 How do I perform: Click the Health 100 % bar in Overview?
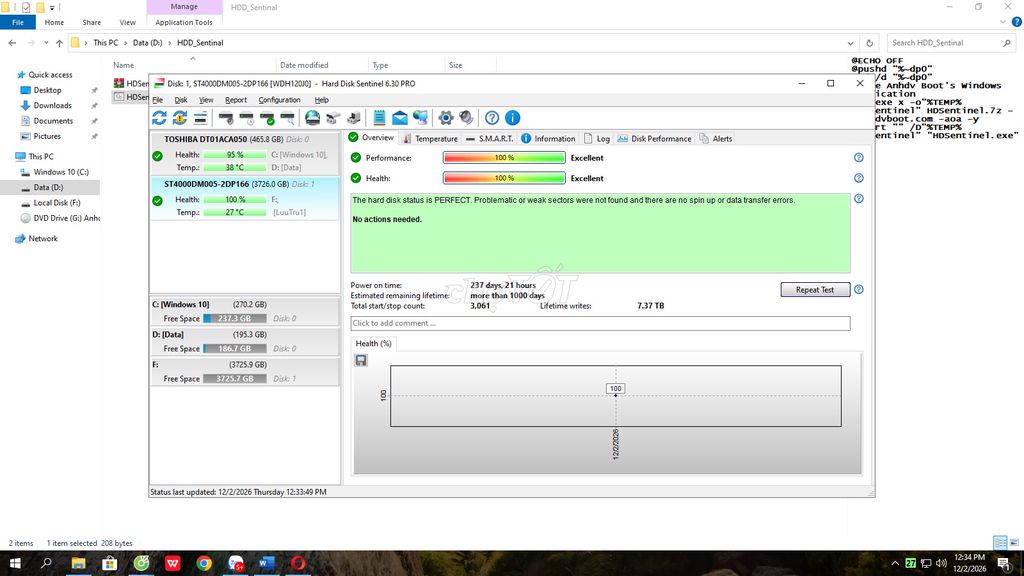coord(504,178)
